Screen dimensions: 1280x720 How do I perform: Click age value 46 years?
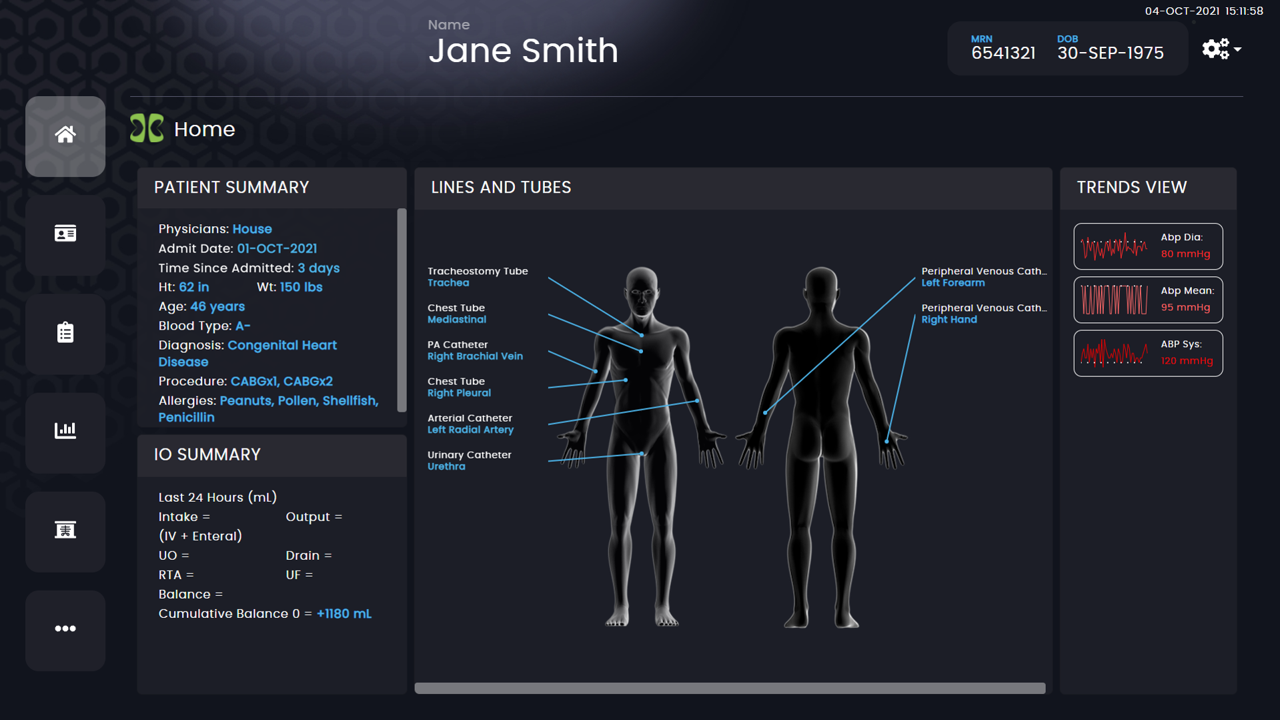pos(218,307)
